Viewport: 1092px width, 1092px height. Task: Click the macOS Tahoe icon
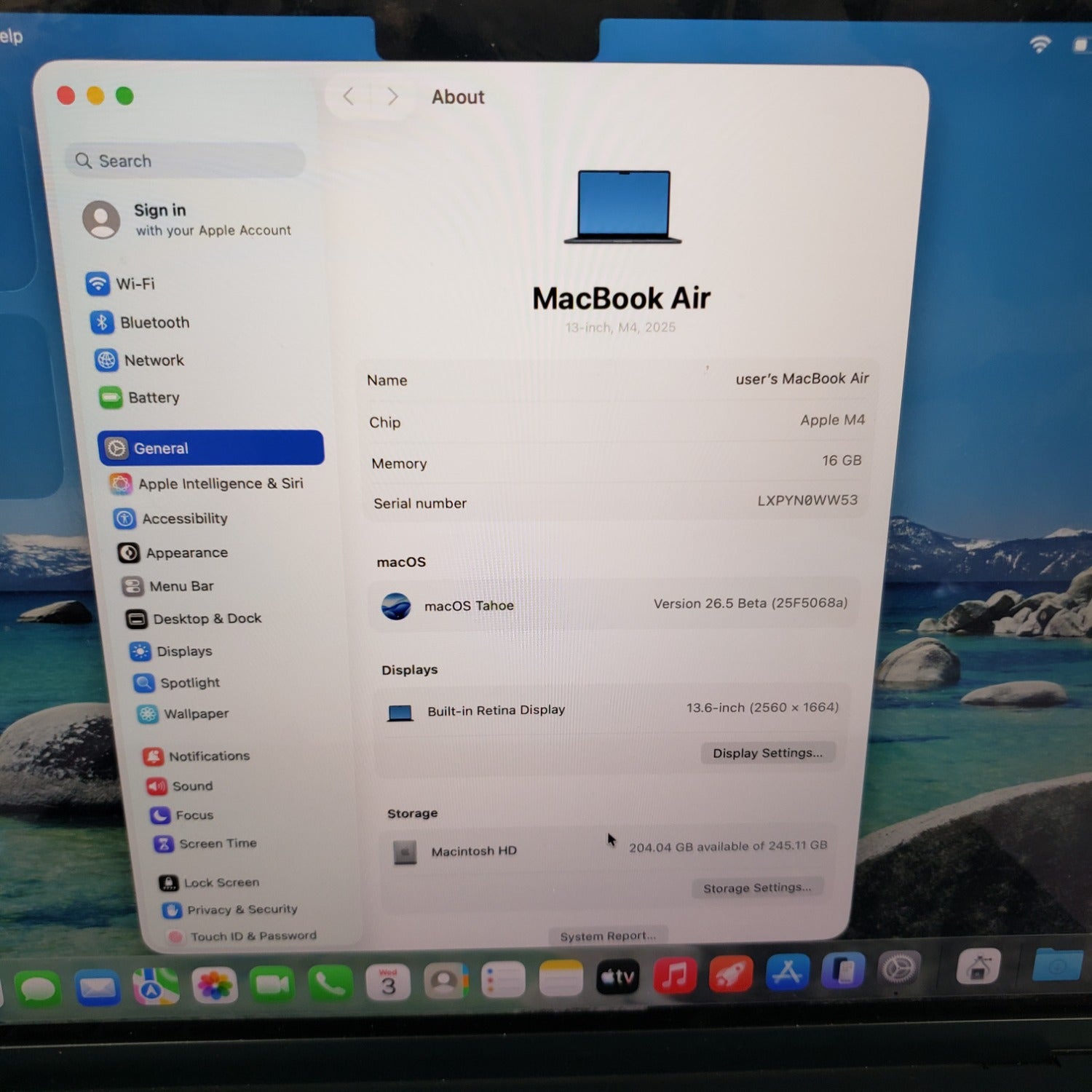tap(396, 606)
